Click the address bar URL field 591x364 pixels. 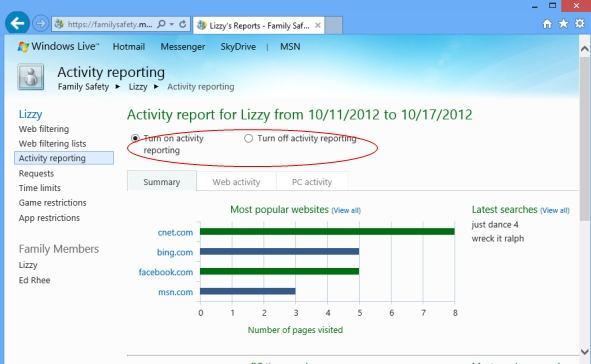coord(110,24)
